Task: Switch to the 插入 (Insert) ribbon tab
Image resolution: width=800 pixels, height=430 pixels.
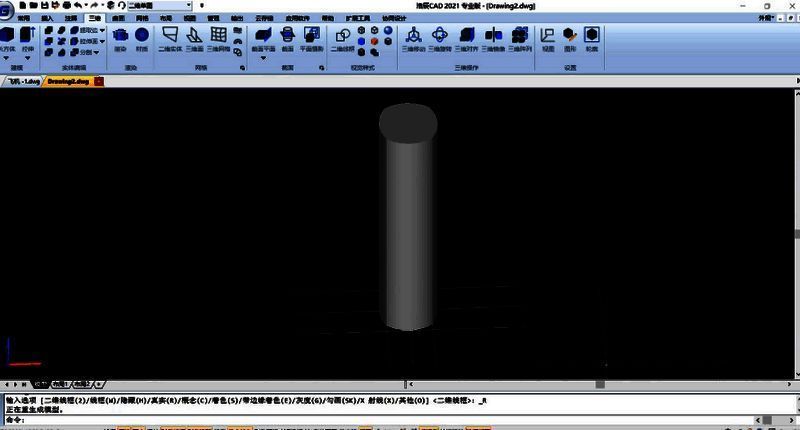Action: 47,18
